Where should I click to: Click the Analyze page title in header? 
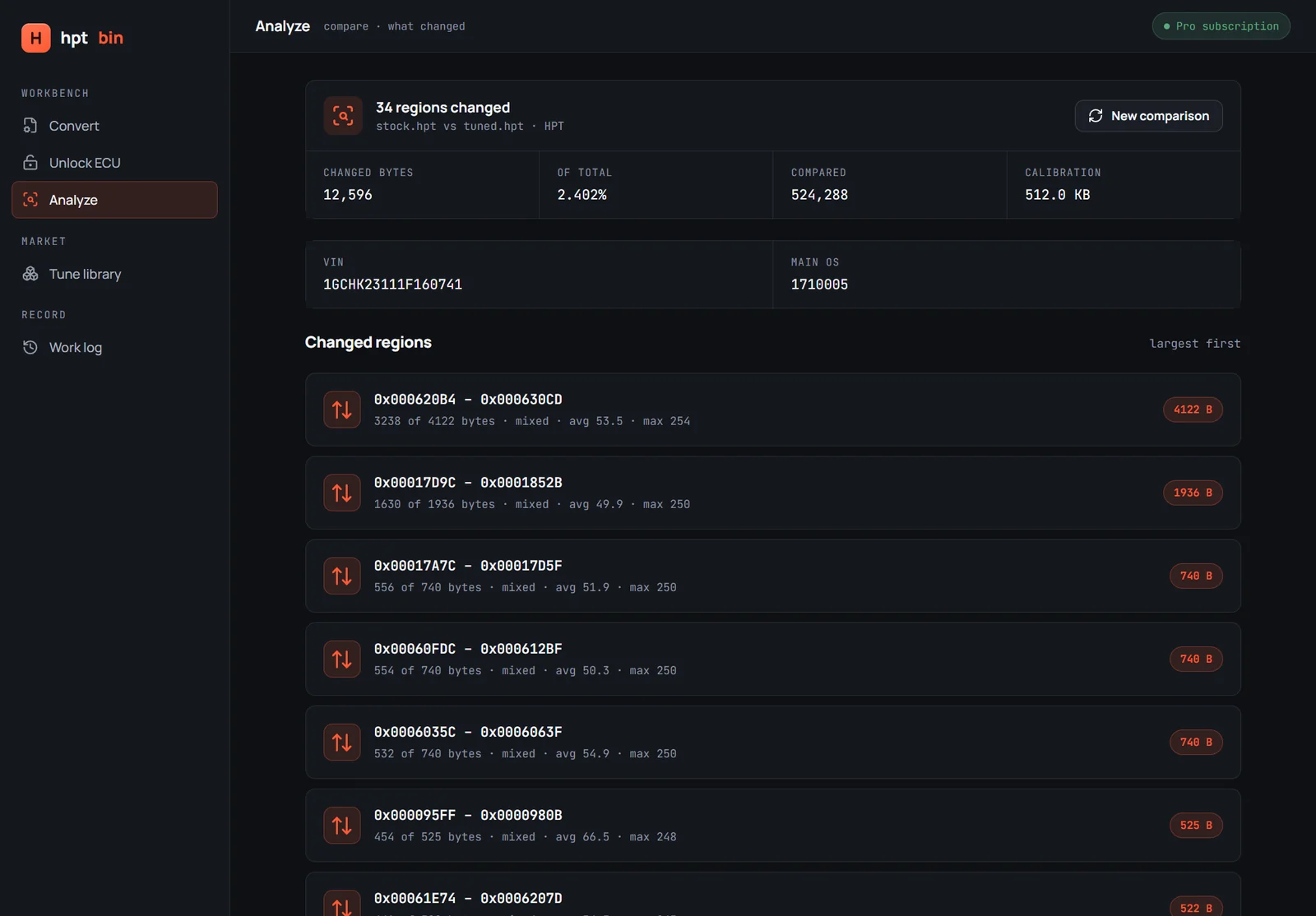[x=282, y=26]
